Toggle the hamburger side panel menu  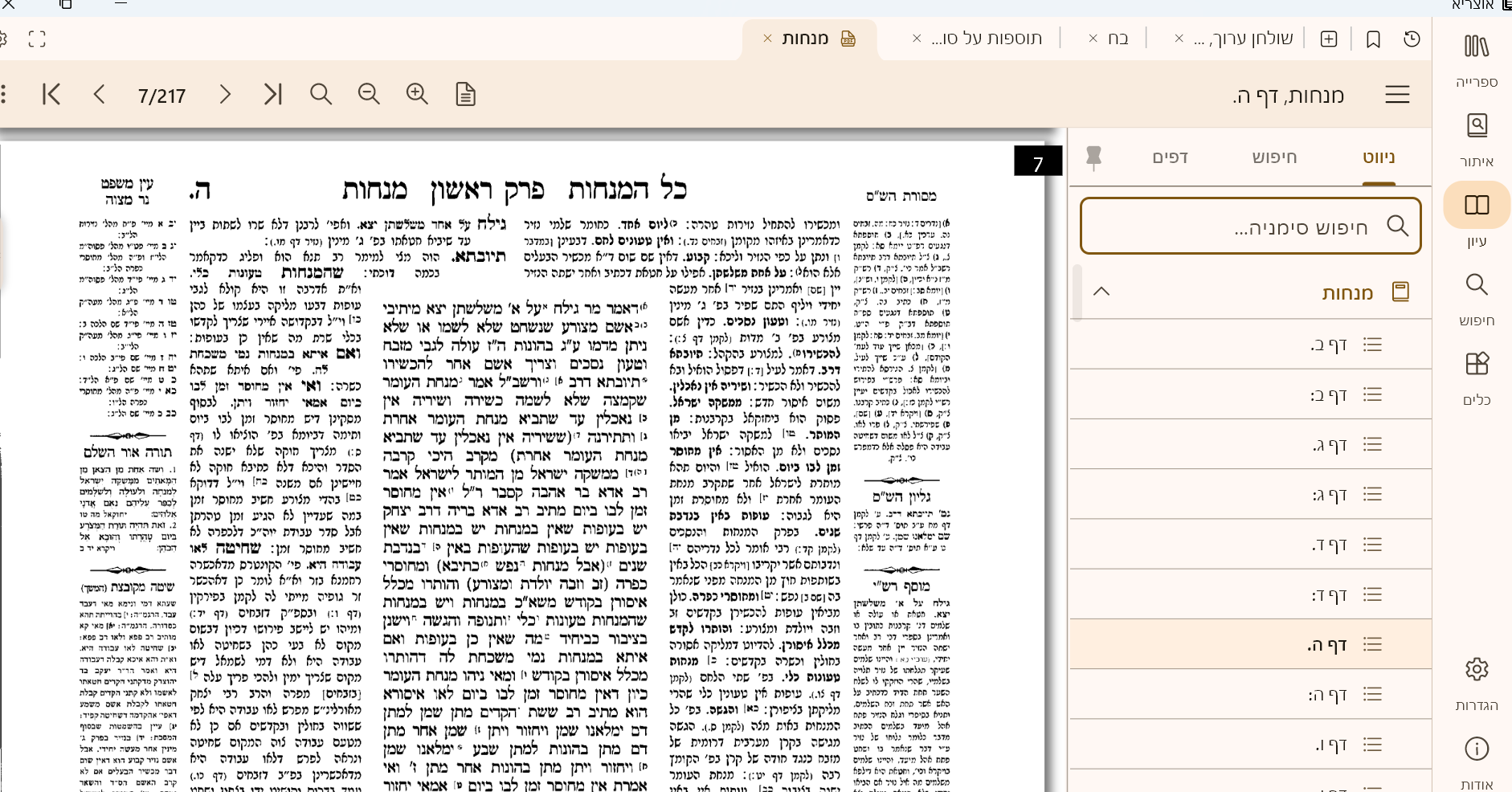click(x=1397, y=95)
